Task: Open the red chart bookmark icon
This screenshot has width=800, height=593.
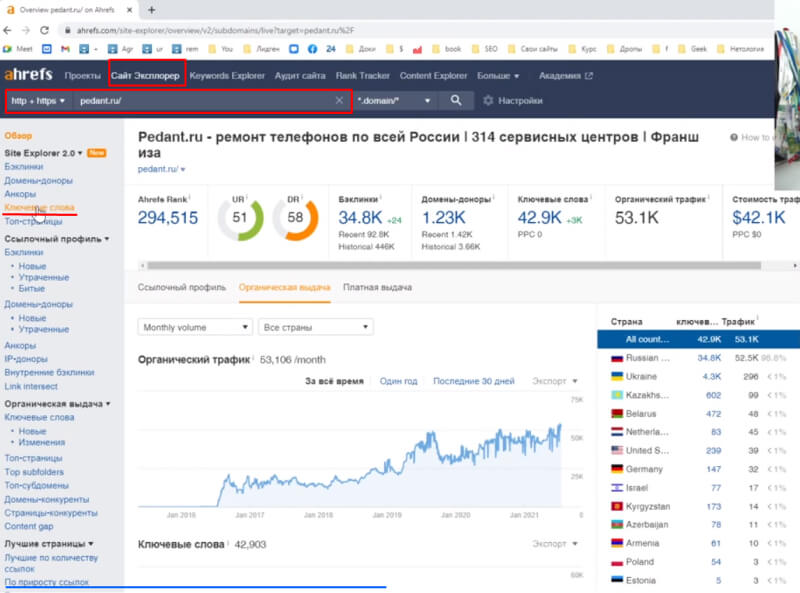Action: tap(417, 49)
